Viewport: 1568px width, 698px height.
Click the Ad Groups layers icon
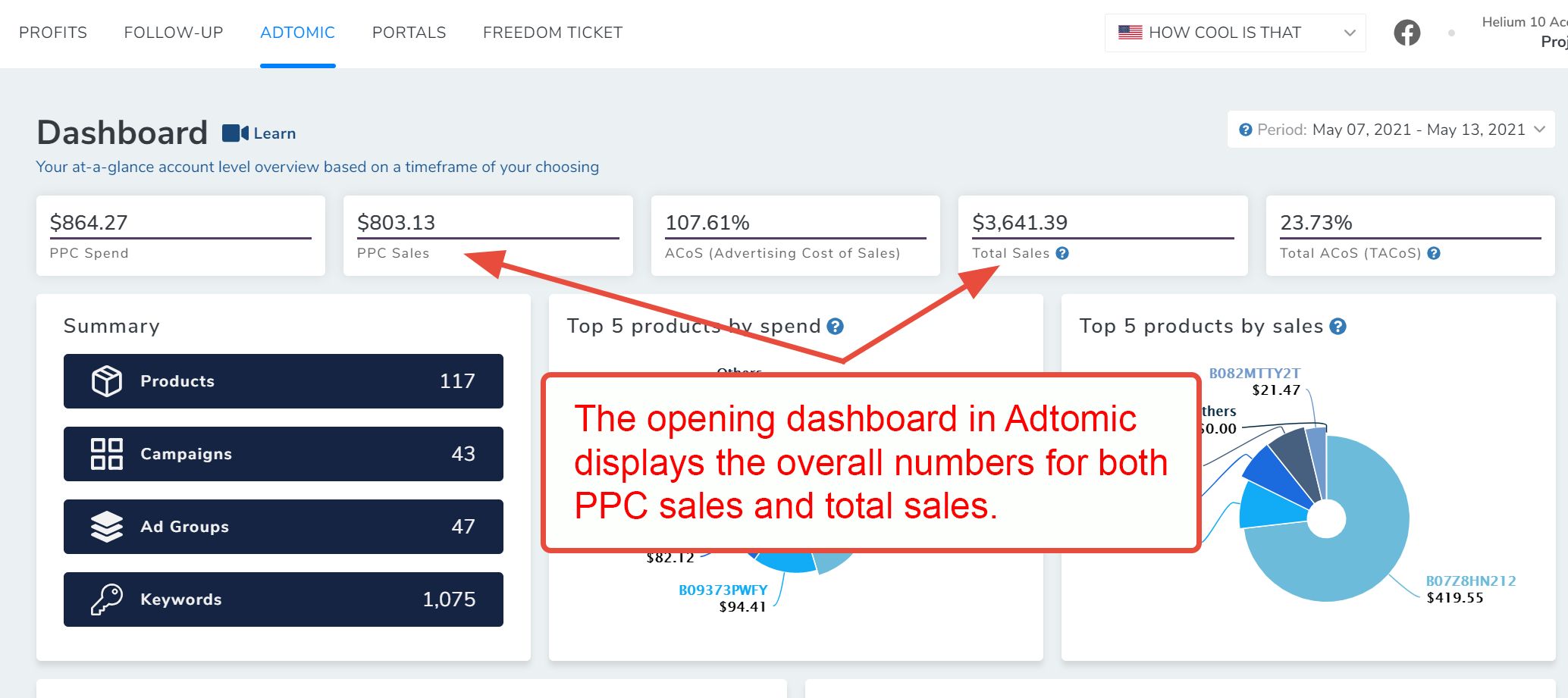coord(108,527)
